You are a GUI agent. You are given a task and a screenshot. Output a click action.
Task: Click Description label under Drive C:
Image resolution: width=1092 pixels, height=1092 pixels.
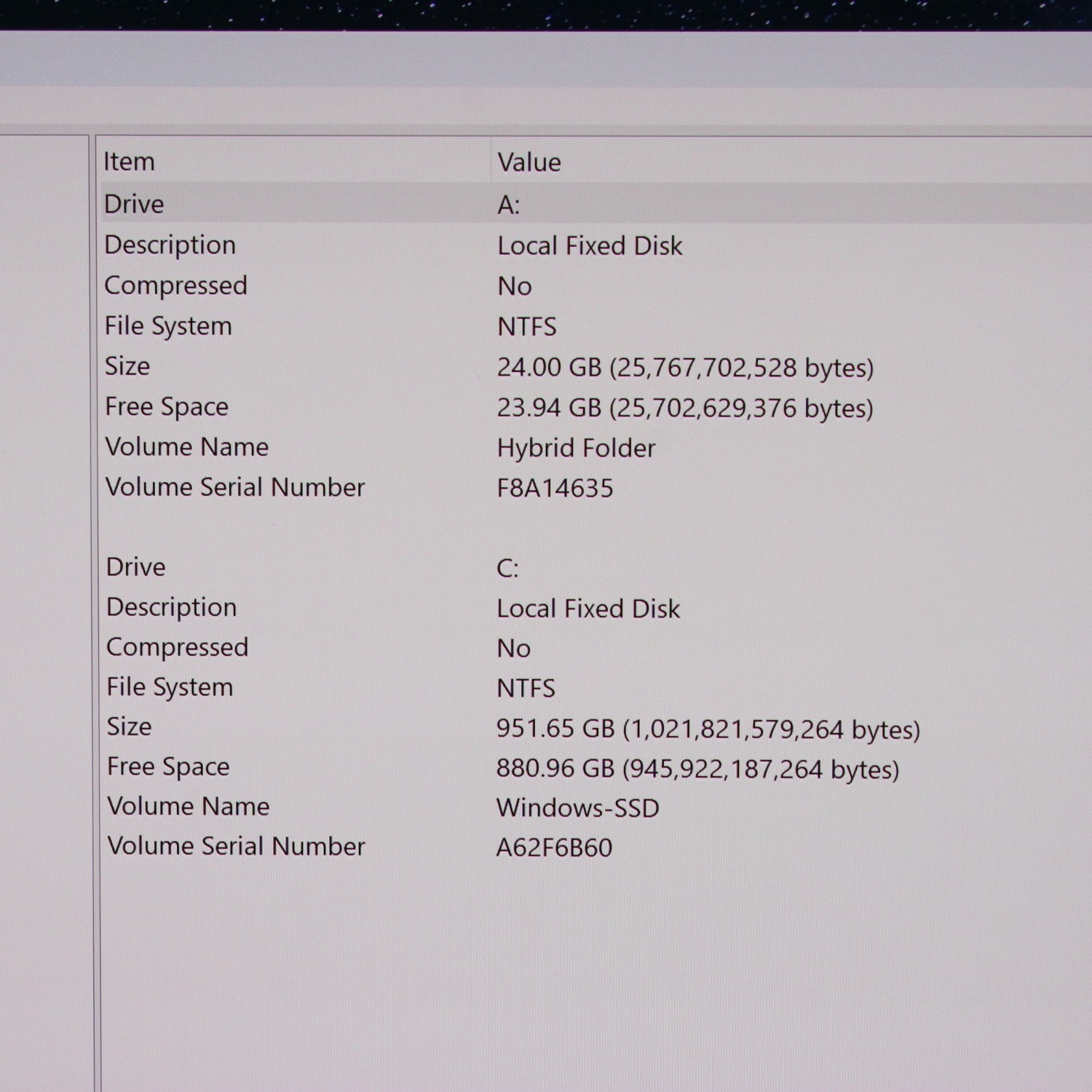tap(171, 607)
